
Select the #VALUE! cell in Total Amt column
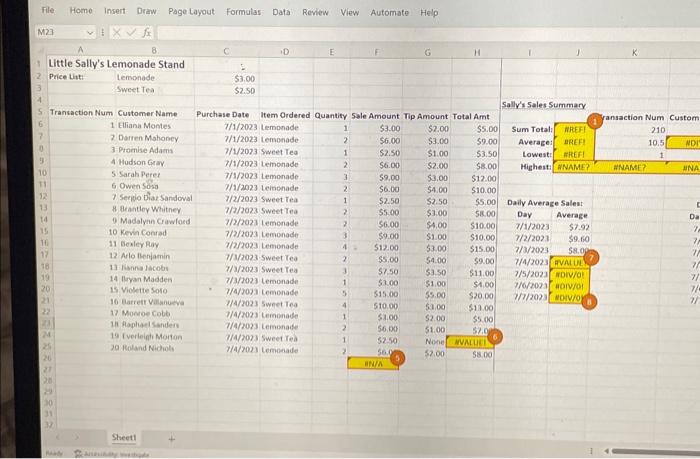tap(470, 342)
